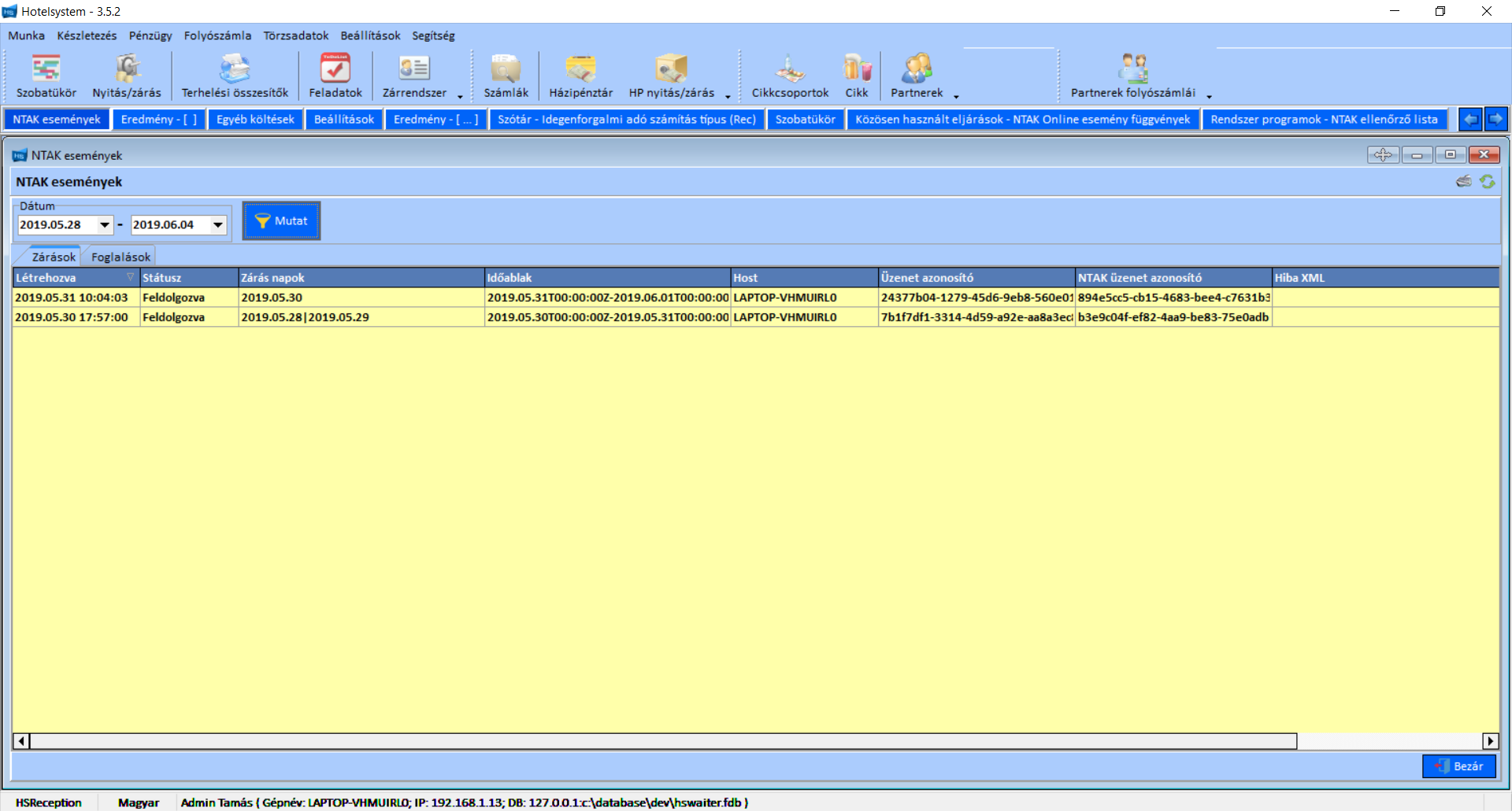Click the cell 2019.05.28|2019.05.29
The image size is (1512, 811).
tap(361, 317)
